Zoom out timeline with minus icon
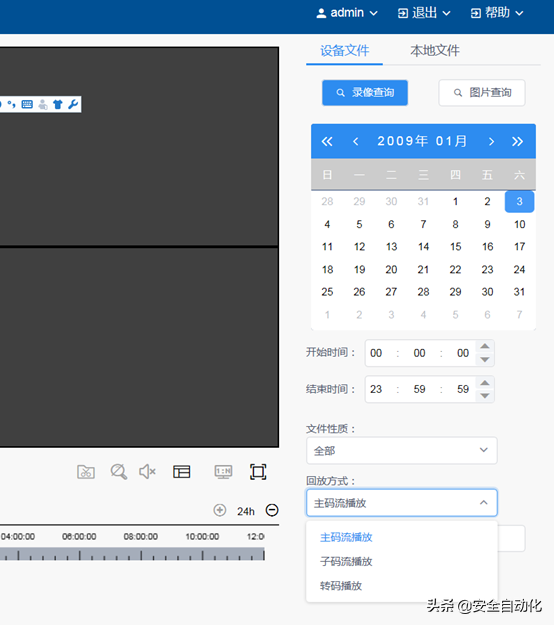 coord(272,510)
